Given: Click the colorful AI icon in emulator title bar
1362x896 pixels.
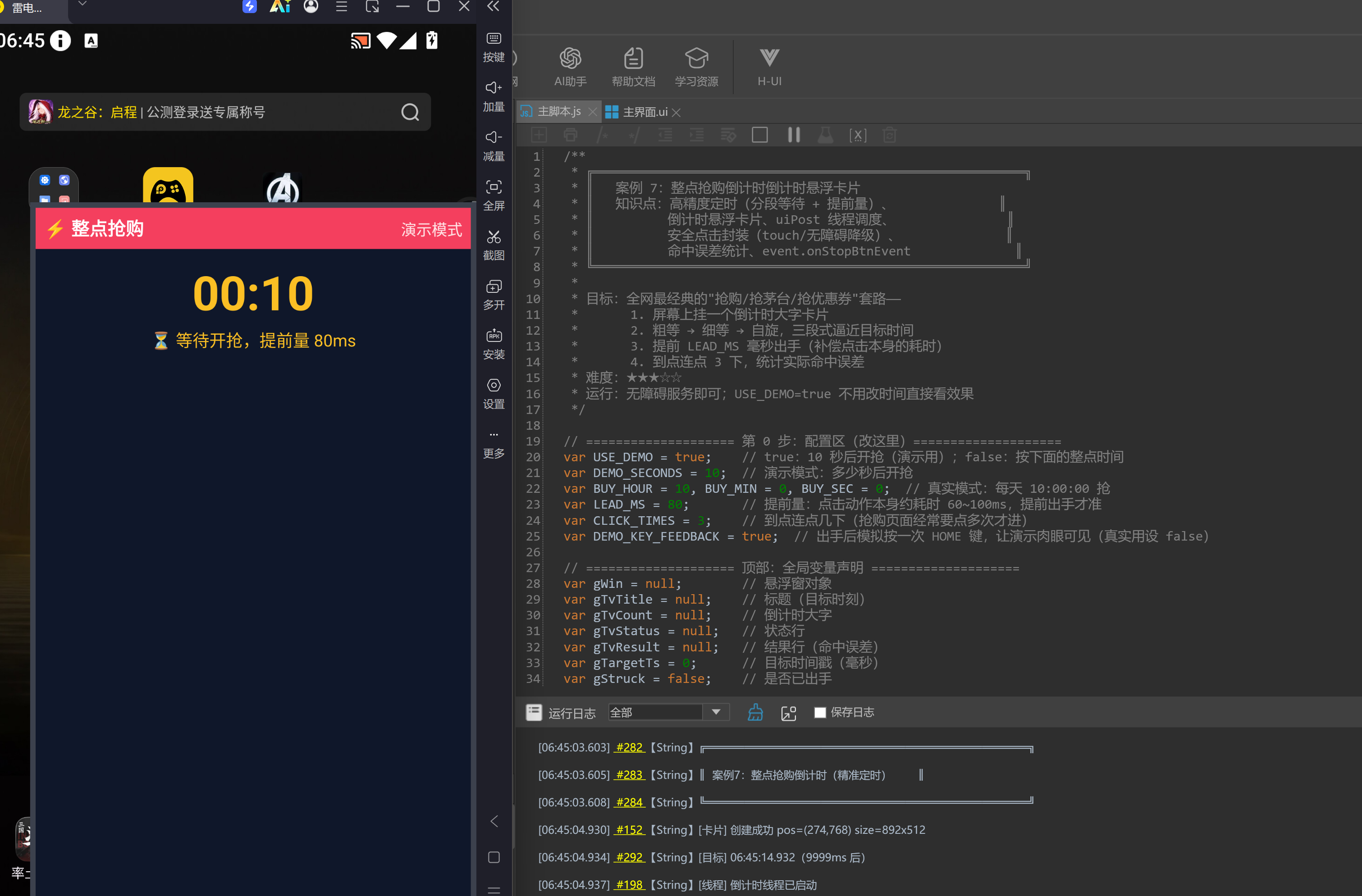Looking at the screenshot, I should [280, 6].
